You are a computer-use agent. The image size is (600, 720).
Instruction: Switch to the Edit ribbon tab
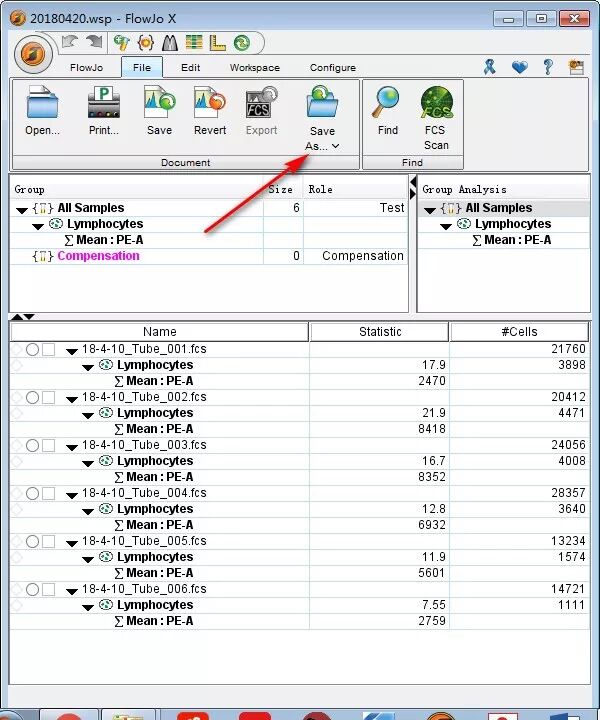click(x=190, y=68)
